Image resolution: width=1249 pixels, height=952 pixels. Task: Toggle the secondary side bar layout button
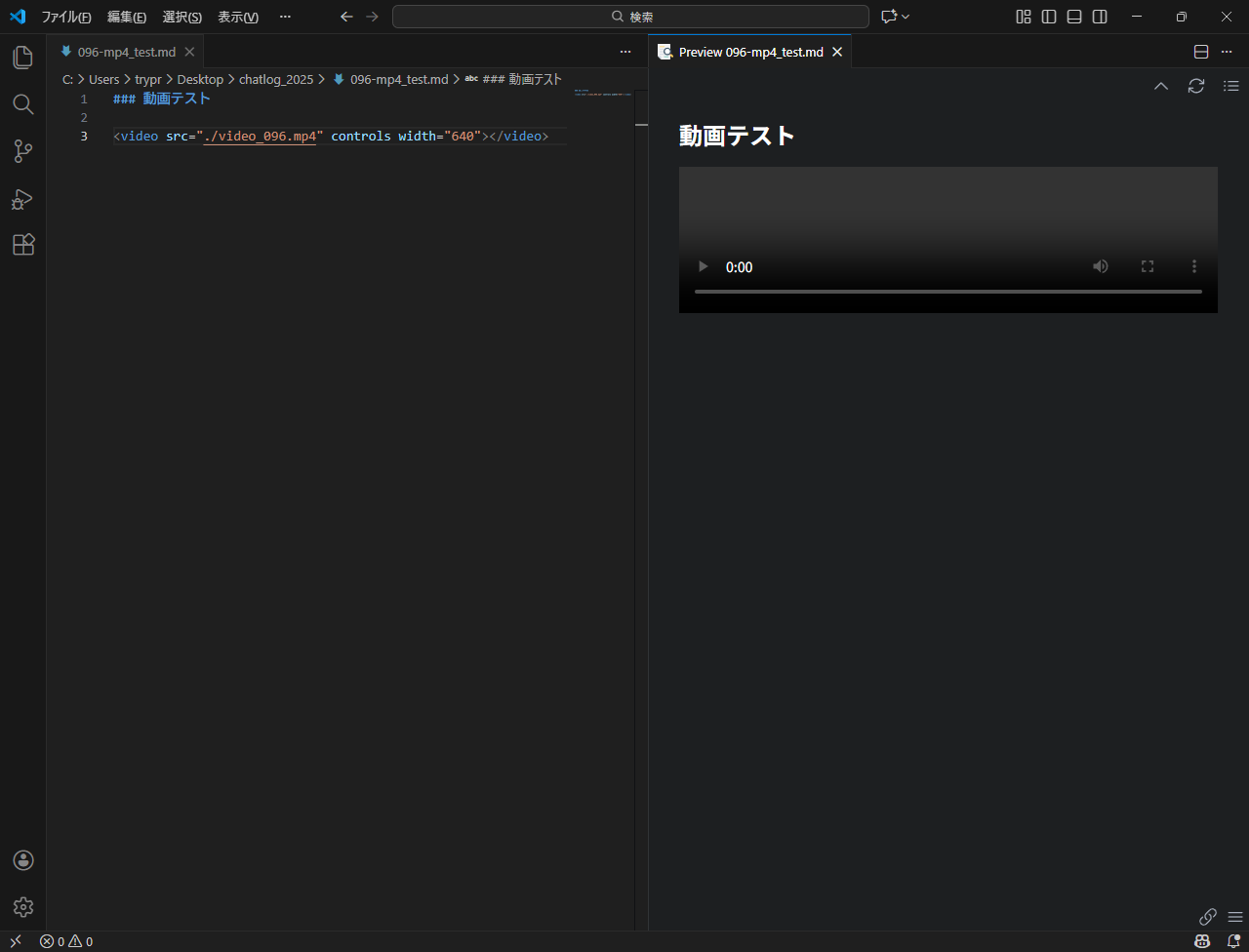[1100, 17]
